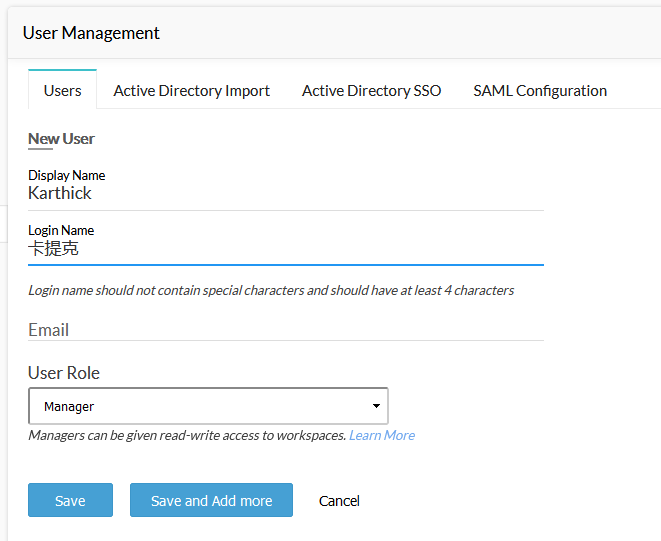Click the New User section heading
Image resolution: width=661 pixels, height=541 pixels.
(61, 139)
